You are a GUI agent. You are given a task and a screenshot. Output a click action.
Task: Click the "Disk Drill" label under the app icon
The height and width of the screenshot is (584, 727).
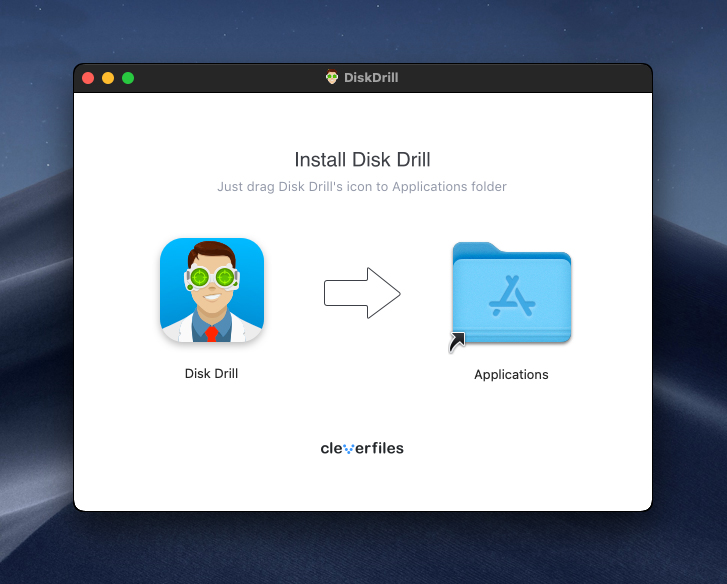tap(211, 374)
